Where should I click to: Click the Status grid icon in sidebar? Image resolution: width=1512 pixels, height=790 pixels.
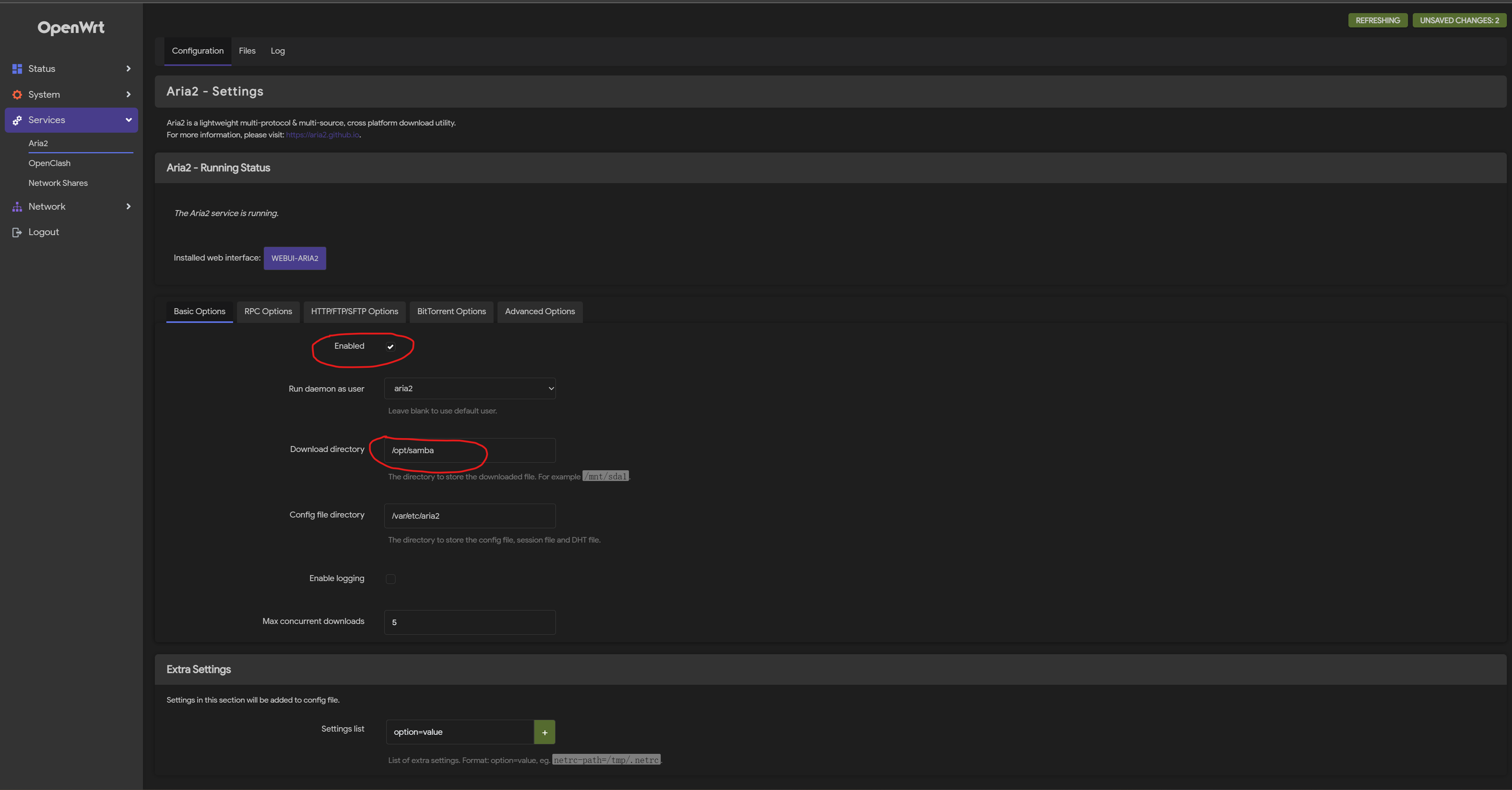tap(17, 69)
